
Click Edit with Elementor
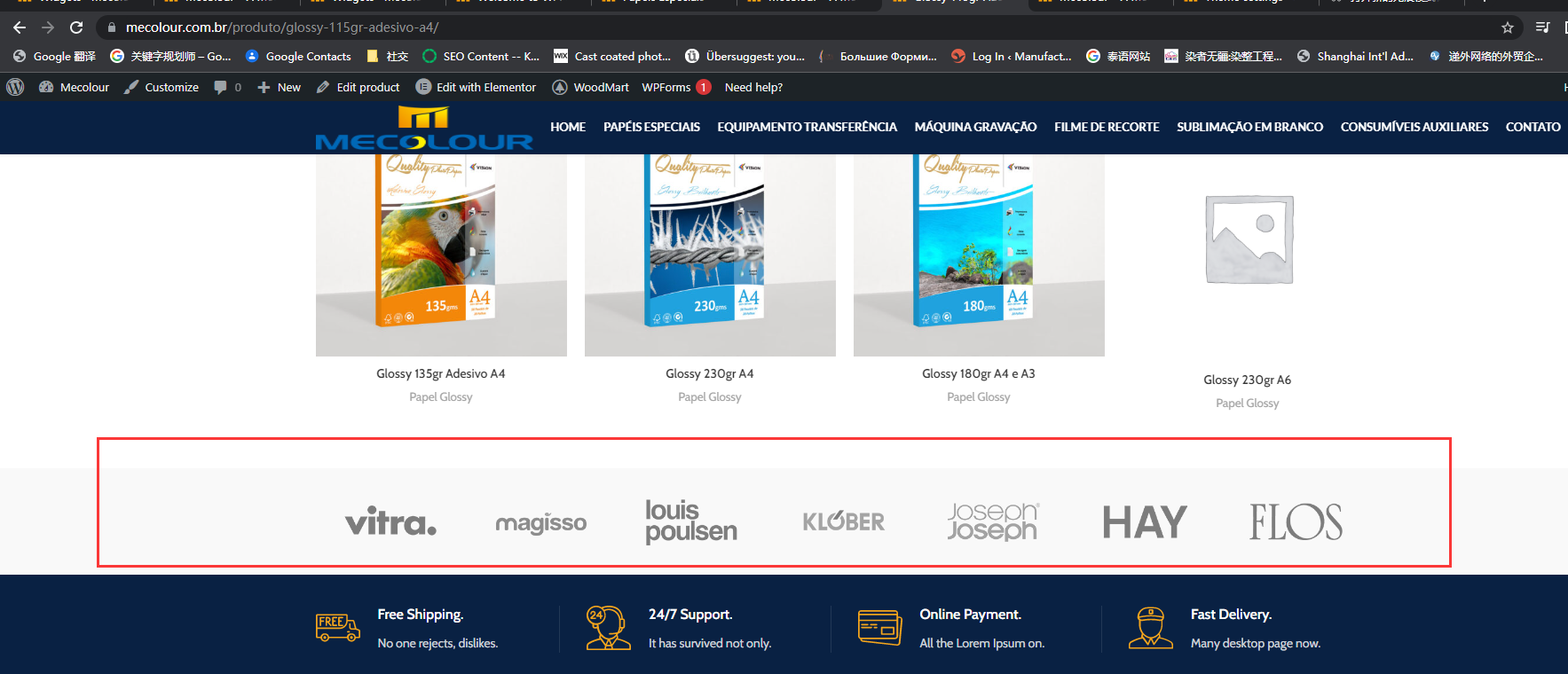(x=477, y=87)
